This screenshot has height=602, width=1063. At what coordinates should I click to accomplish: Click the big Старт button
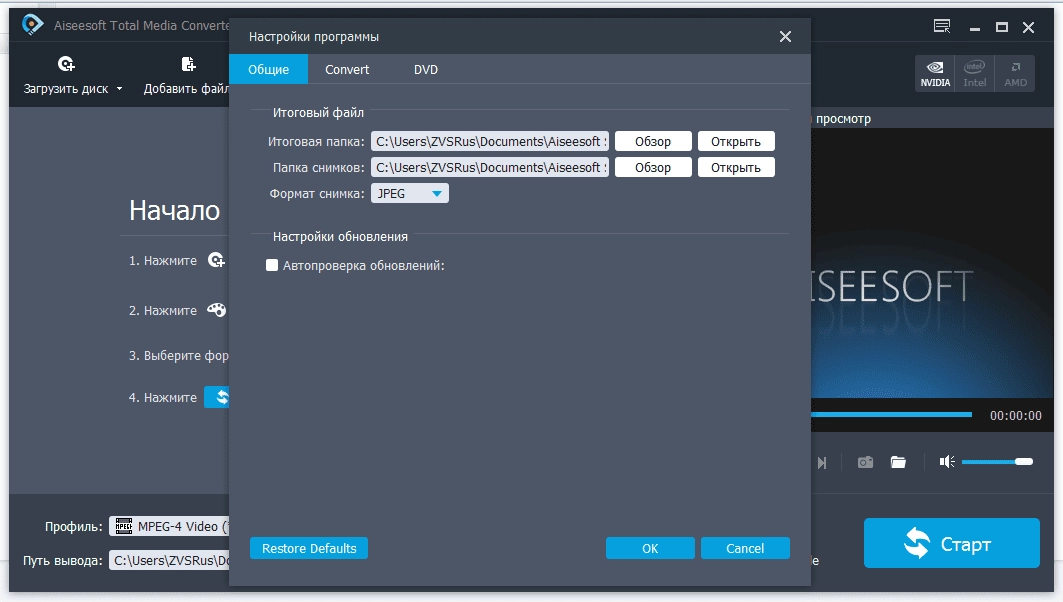[x=951, y=543]
